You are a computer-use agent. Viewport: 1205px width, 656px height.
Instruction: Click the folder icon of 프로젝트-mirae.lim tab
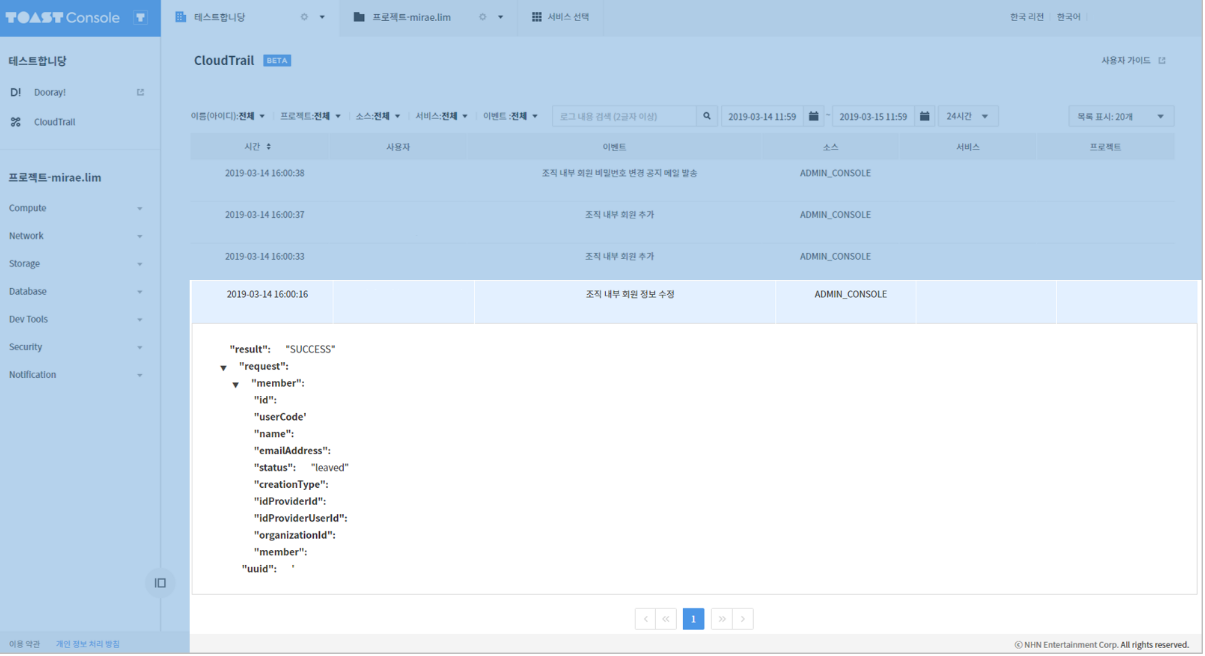tap(359, 17)
